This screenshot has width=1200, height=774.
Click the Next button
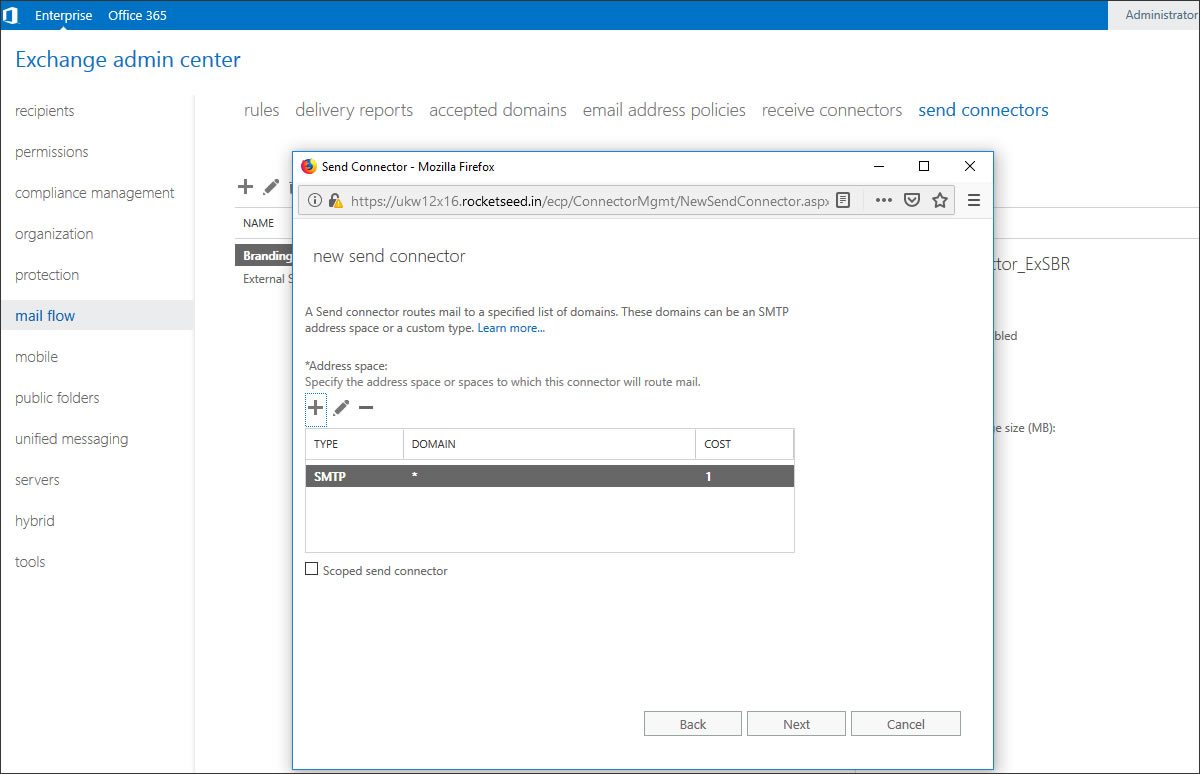pyautogui.click(x=796, y=724)
